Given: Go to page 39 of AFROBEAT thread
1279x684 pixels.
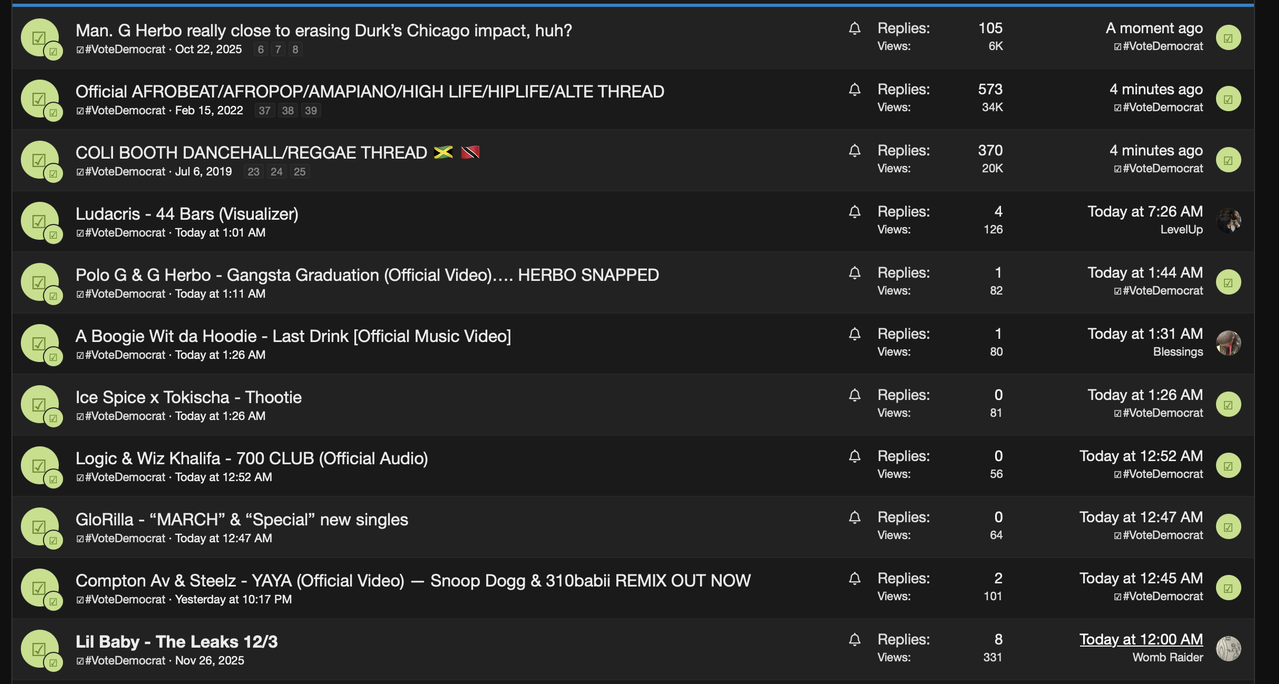Looking at the screenshot, I should click(311, 110).
